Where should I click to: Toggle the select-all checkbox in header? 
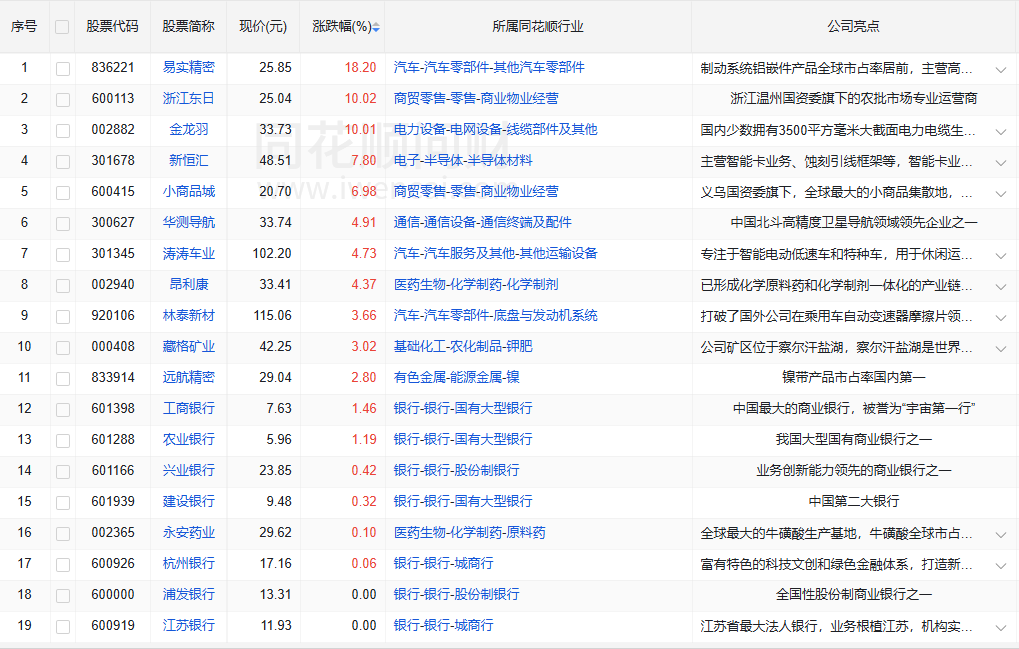click(x=62, y=27)
